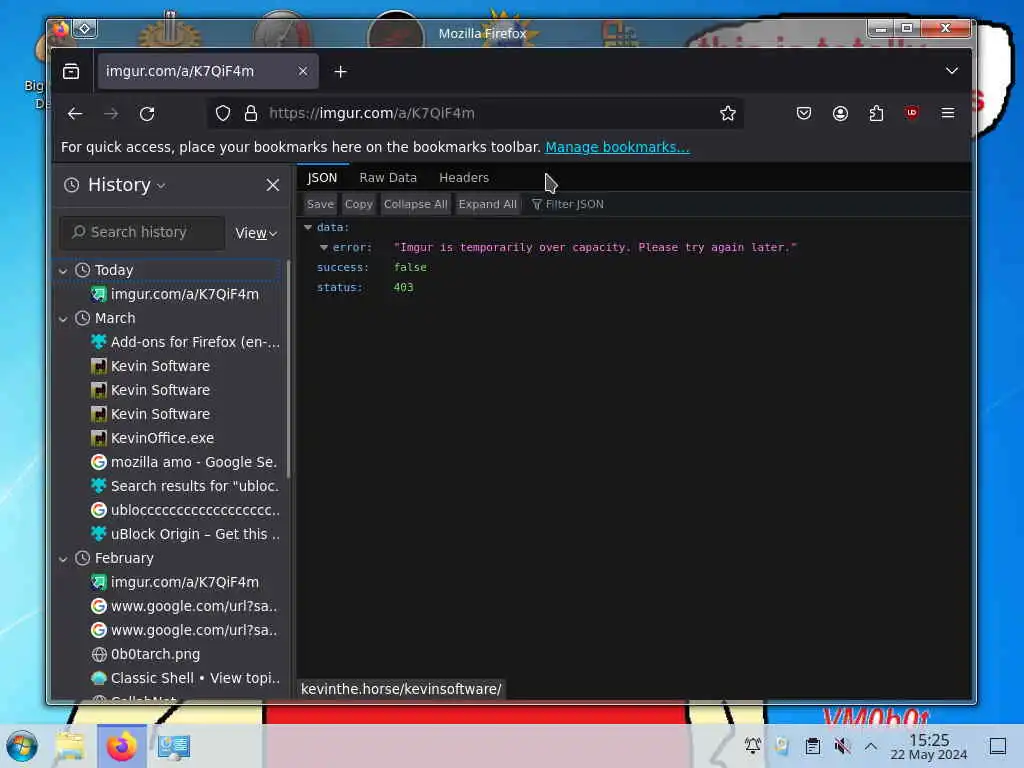The height and width of the screenshot is (768, 1024).
Task: Open the KevinOffice.exe history entry
Action: coord(153,438)
